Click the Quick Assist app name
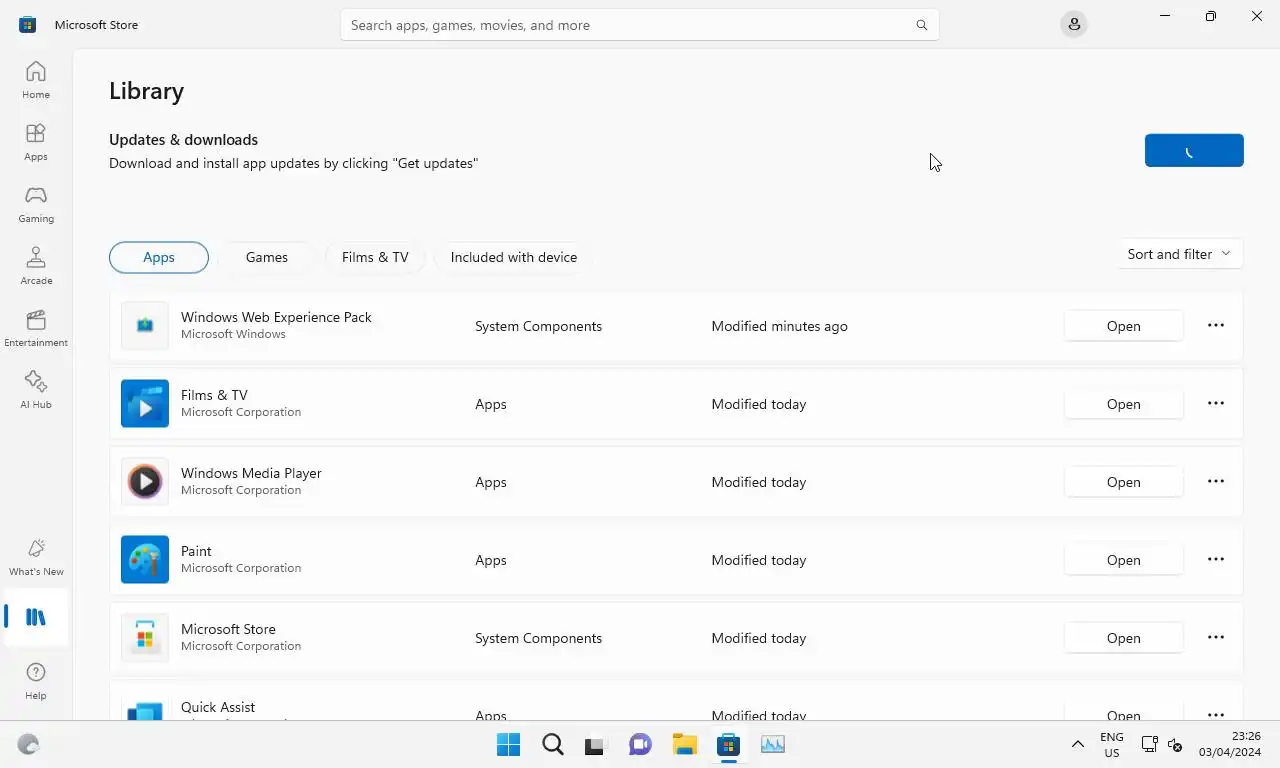1280x768 pixels. coord(218,707)
